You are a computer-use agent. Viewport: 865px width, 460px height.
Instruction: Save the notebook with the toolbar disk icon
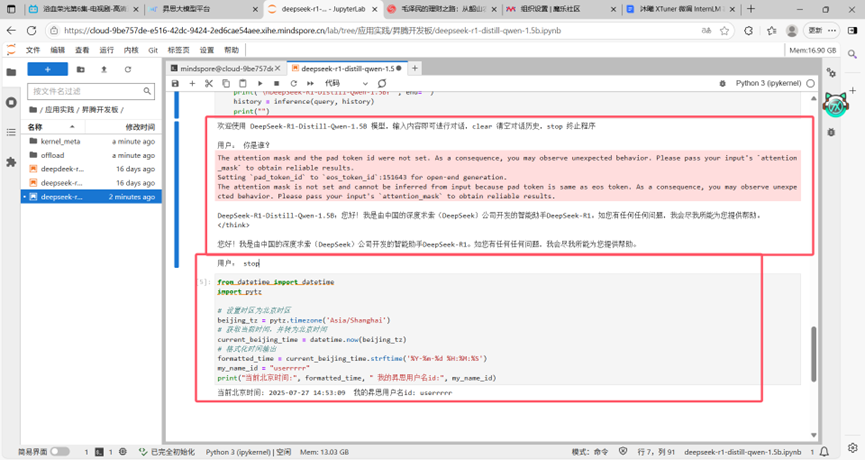(x=176, y=84)
